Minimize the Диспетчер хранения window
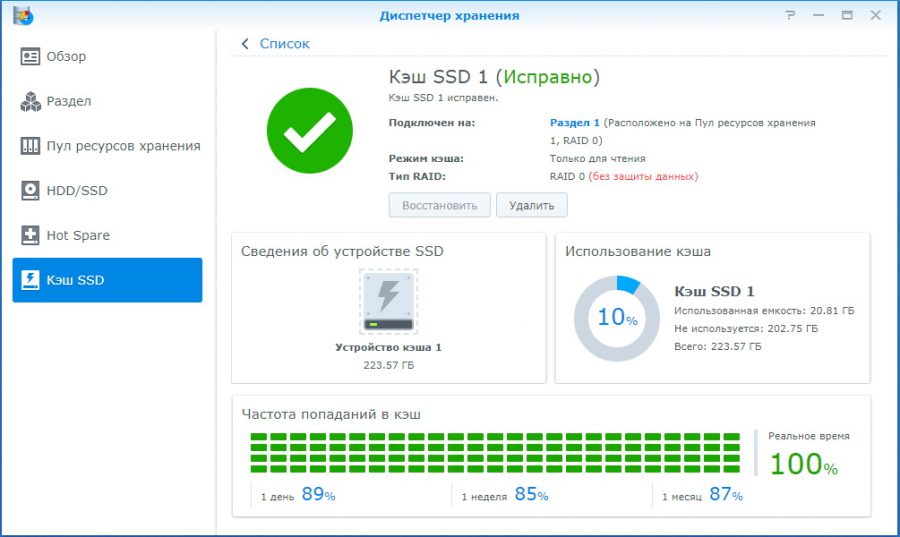This screenshot has height=537, width=900. pos(818,15)
